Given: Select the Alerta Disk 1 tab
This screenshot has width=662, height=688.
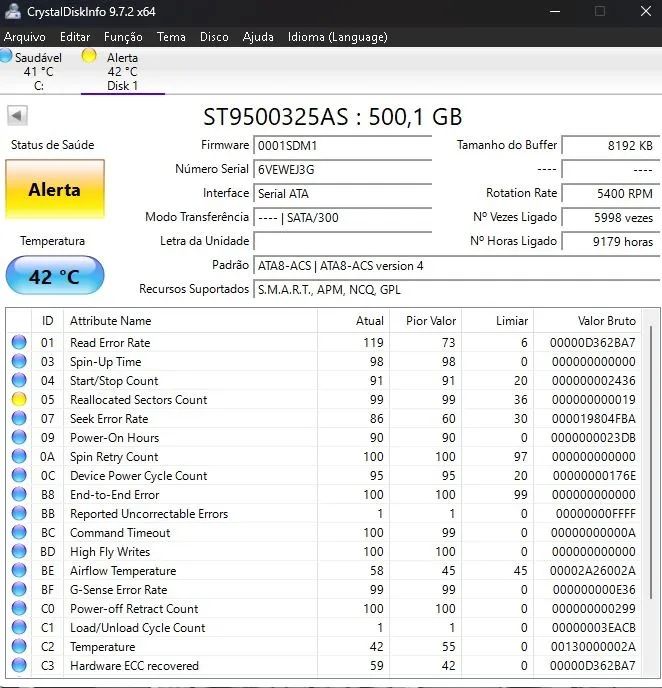Looking at the screenshot, I should (123, 71).
